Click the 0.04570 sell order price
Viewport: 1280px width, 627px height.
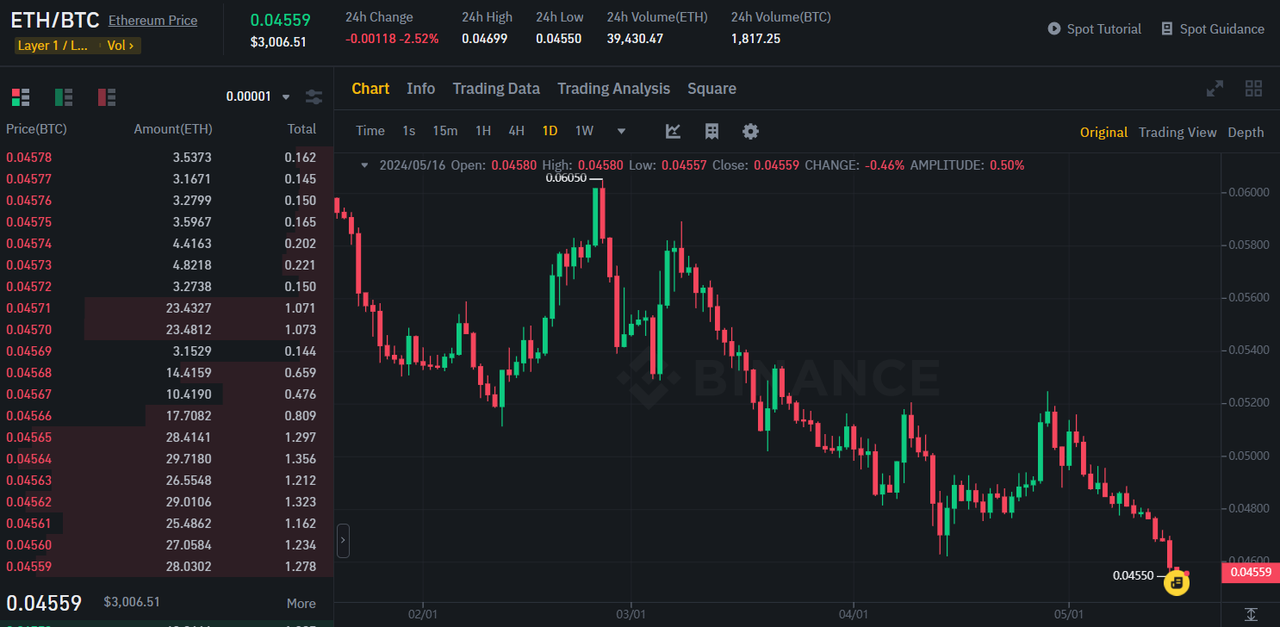29,329
